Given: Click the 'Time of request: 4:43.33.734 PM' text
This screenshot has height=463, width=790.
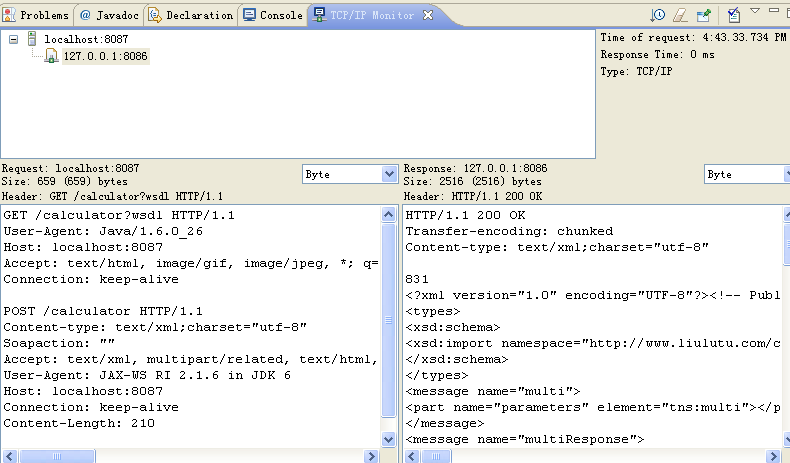Looking at the screenshot, I should (x=693, y=37).
